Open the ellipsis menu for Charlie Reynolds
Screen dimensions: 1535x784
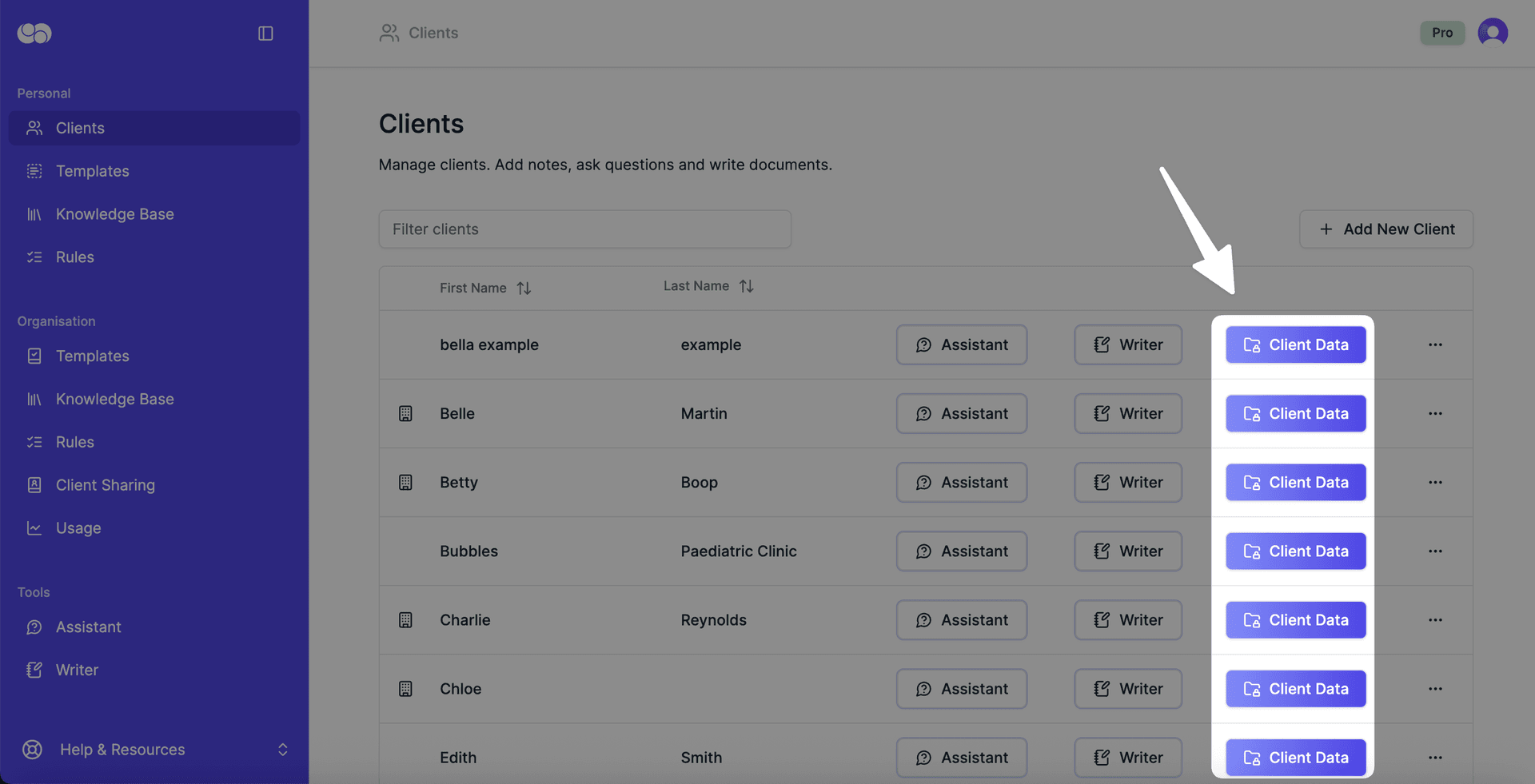(1435, 619)
